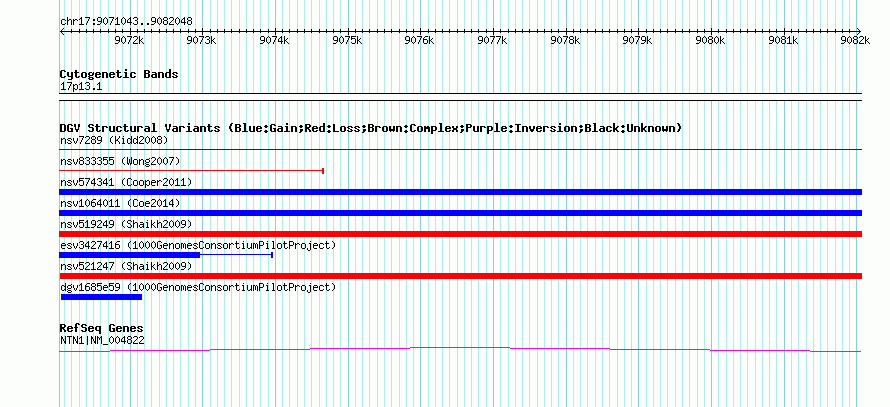The width and height of the screenshot is (890, 407).
Task: Click the red nsv519249 loss bar
Action: click(x=461, y=234)
